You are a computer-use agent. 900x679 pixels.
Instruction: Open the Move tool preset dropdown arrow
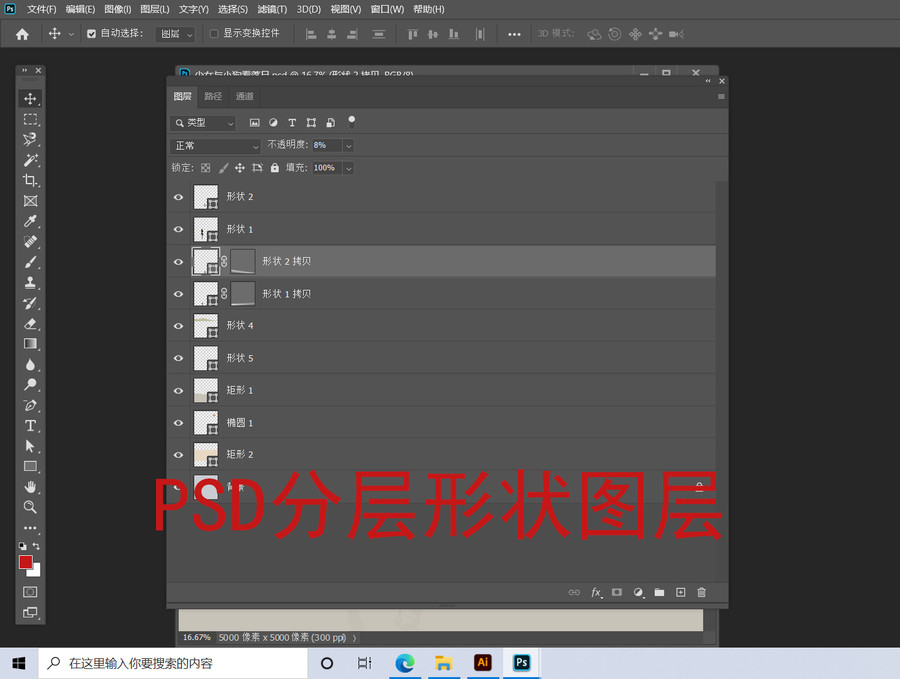[x=71, y=34]
